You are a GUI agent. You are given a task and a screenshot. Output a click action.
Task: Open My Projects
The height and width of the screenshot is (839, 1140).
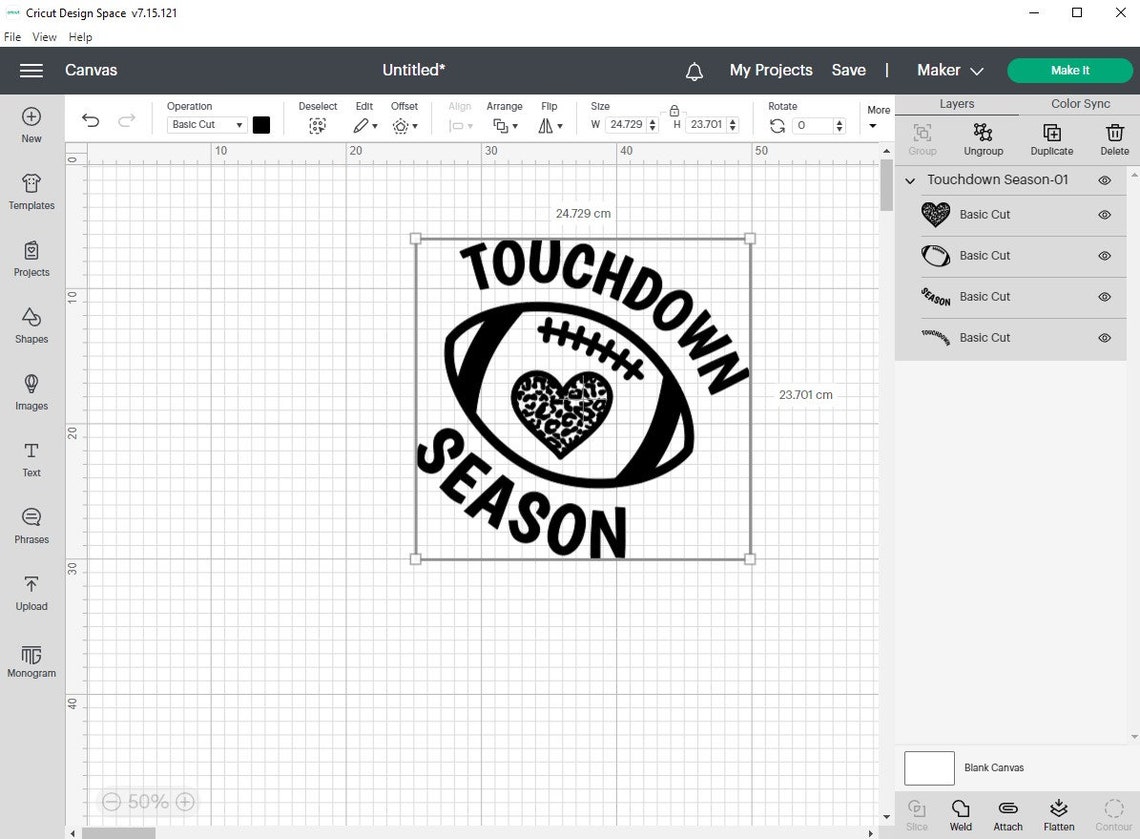[x=770, y=70]
